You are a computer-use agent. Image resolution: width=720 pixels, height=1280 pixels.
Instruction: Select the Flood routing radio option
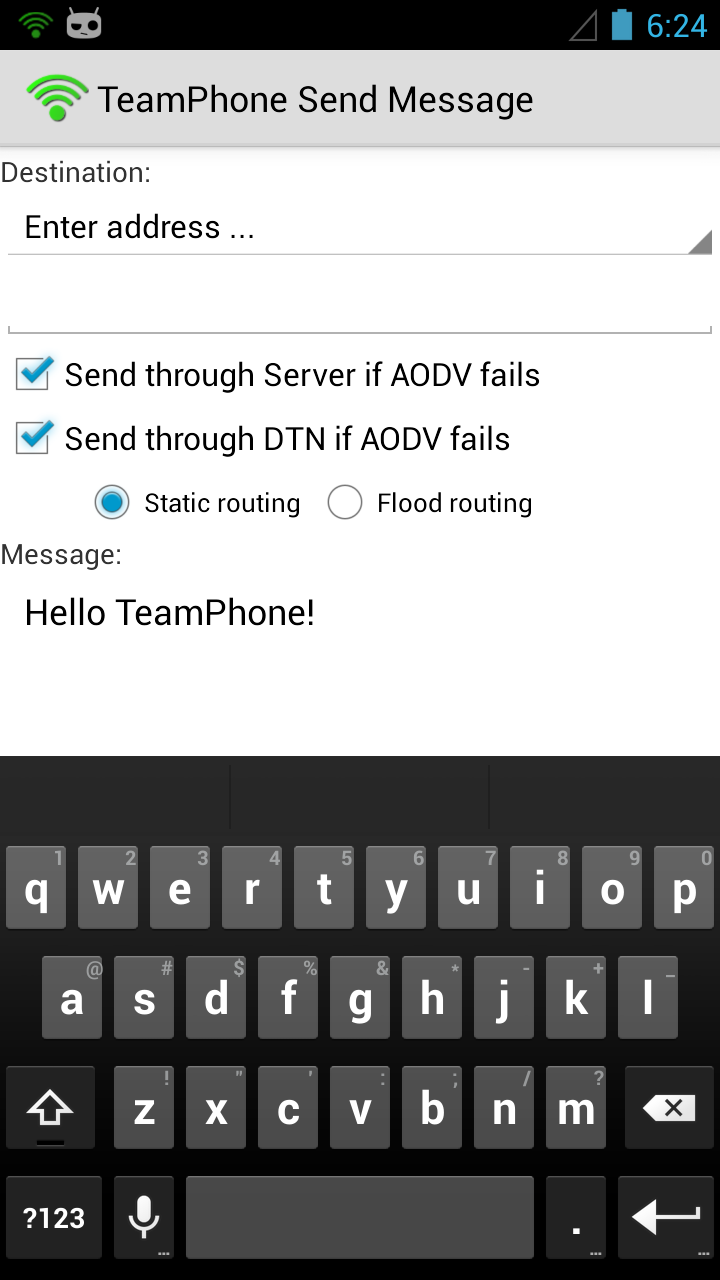[430, 503]
